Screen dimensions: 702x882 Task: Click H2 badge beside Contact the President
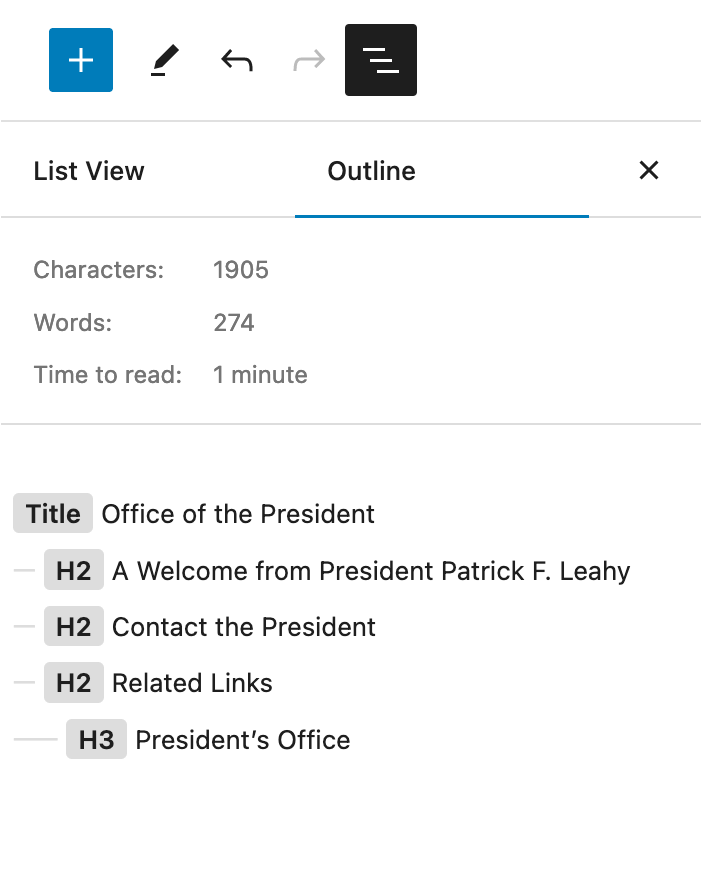pos(74,627)
